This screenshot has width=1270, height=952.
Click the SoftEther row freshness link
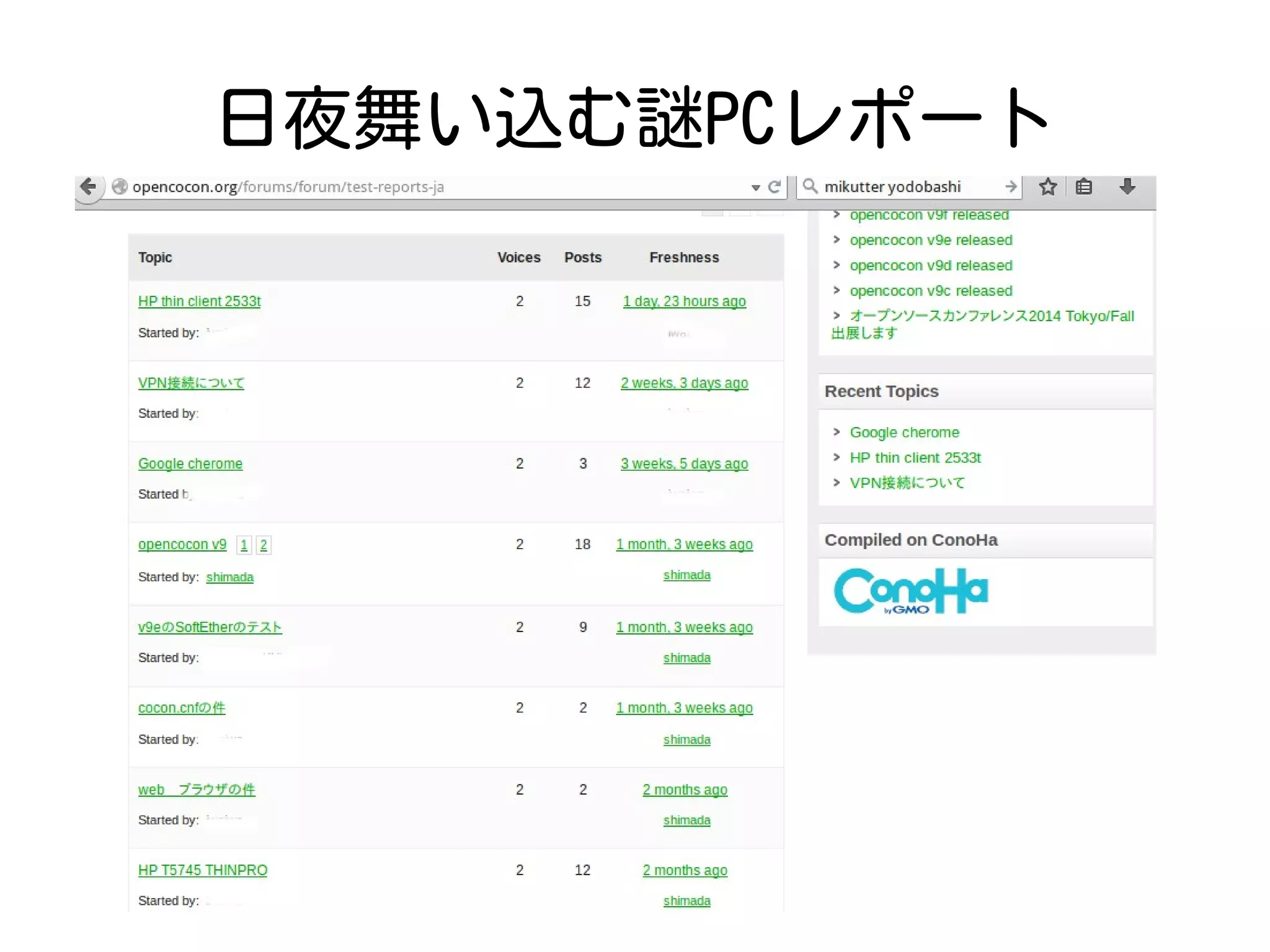click(685, 628)
